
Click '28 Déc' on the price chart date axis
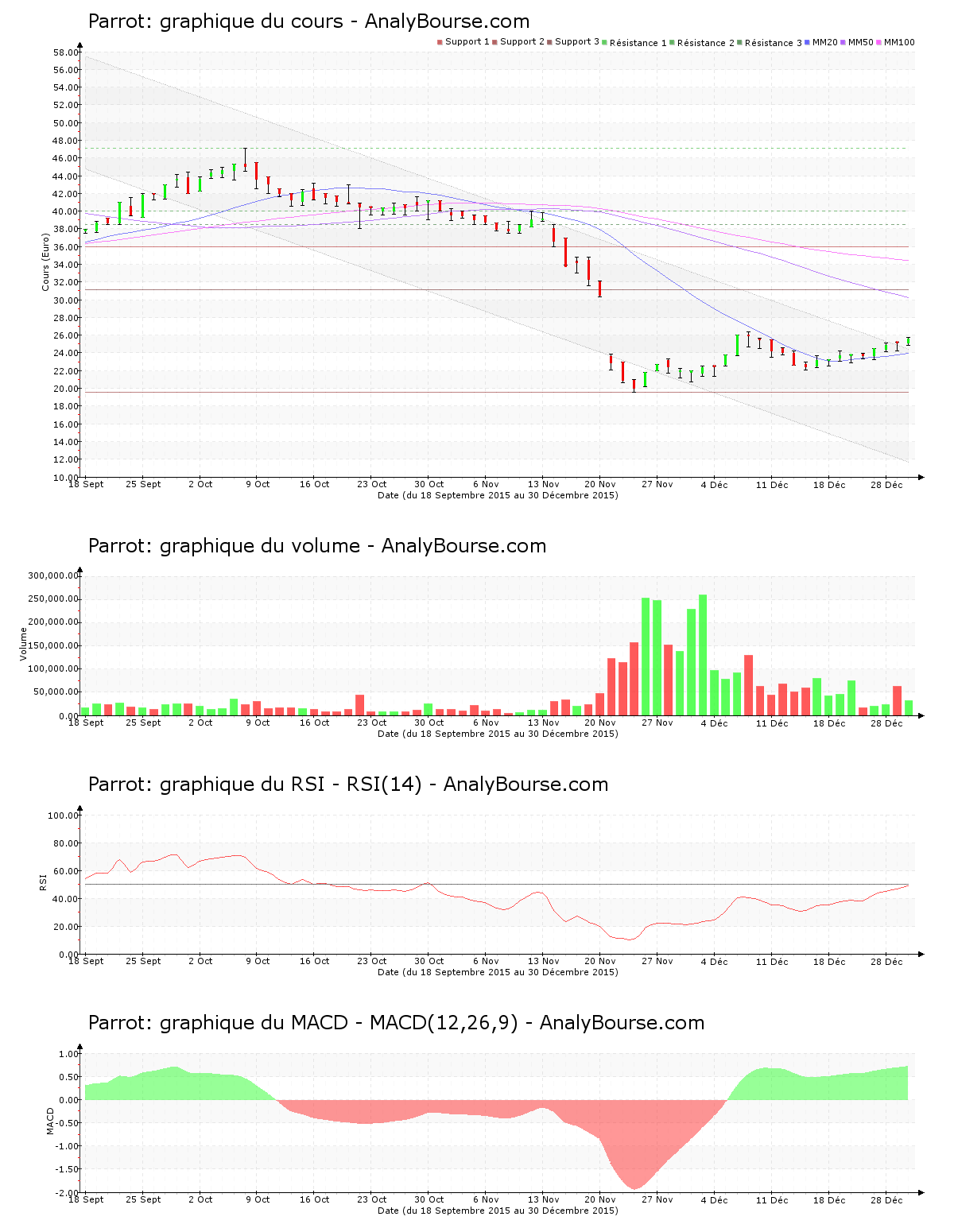click(x=886, y=484)
